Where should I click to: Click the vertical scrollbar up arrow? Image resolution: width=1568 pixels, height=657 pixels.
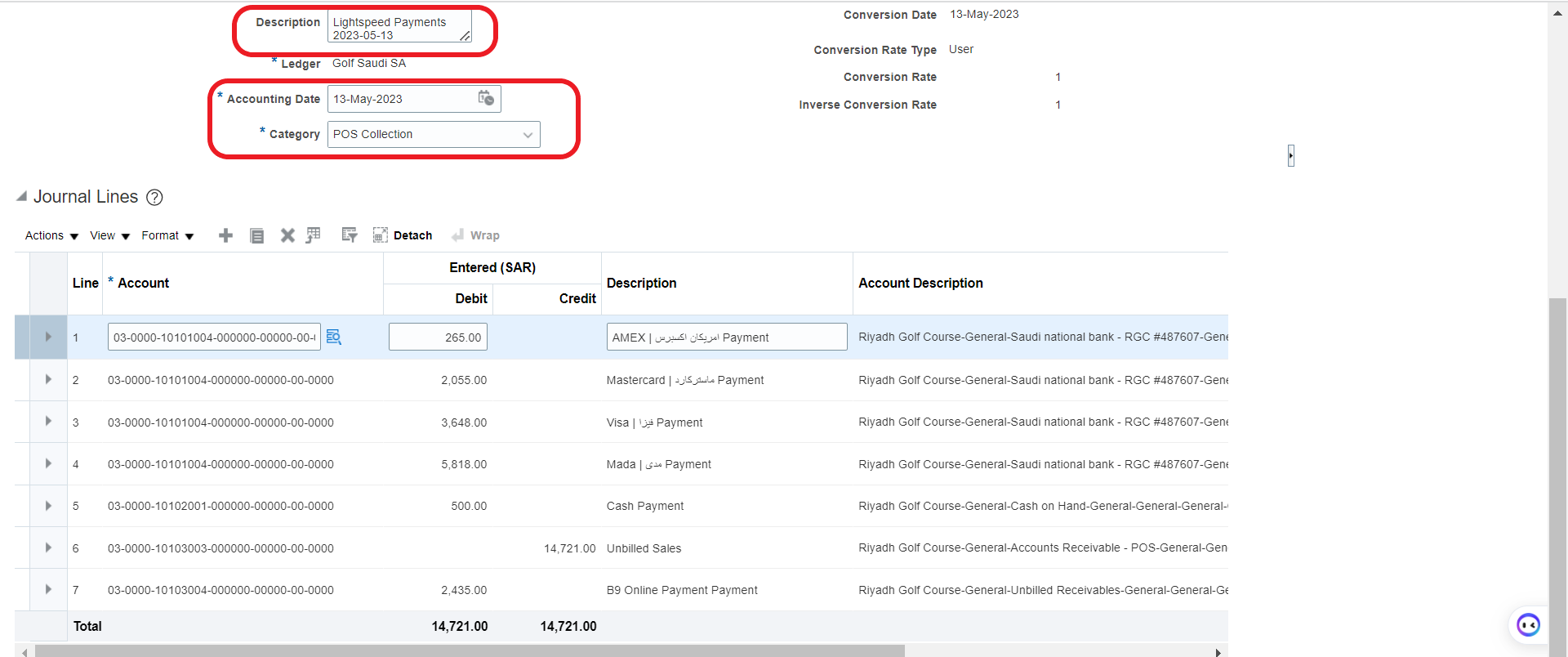coord(1558,12)
